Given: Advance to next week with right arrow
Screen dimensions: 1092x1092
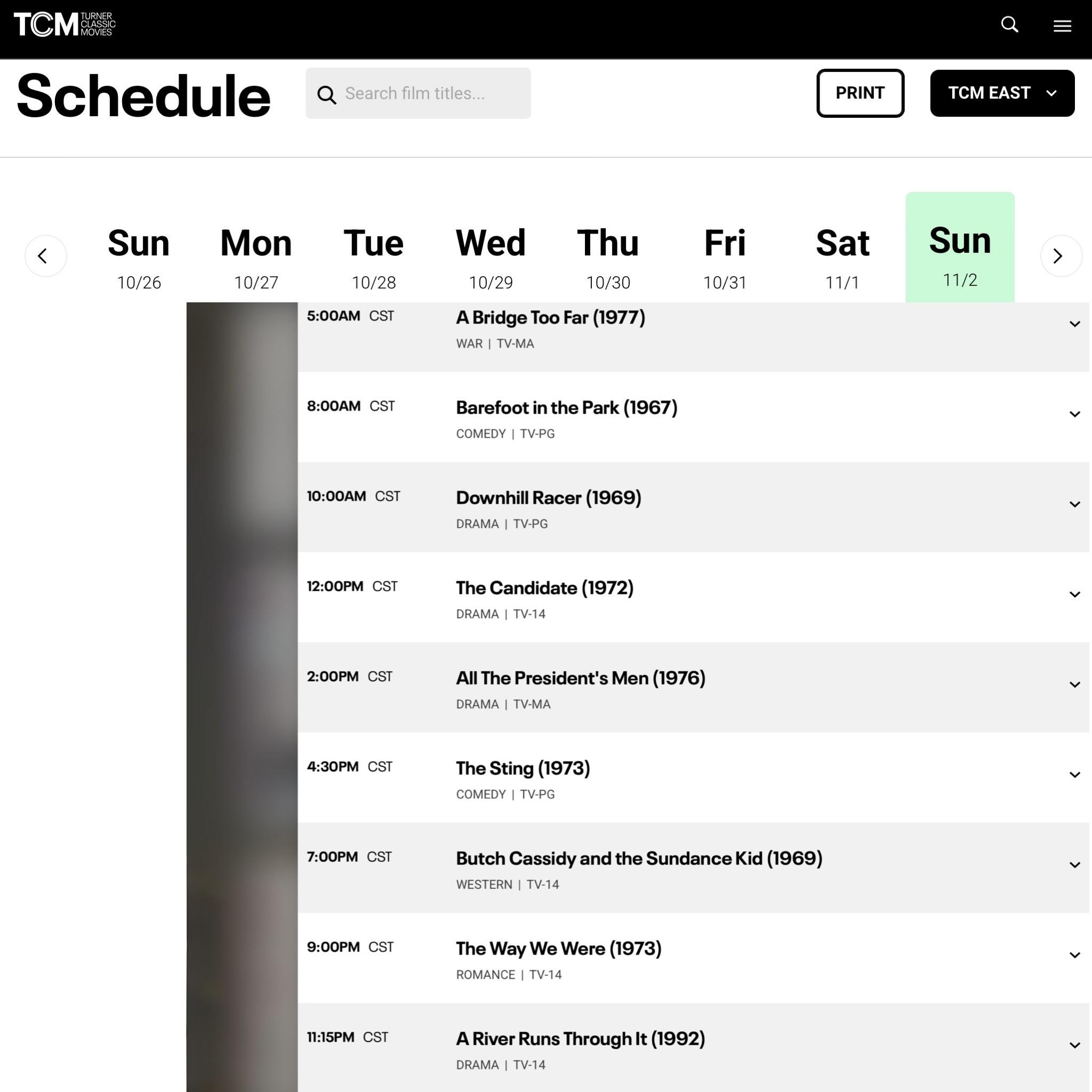Looking at the screenshot, I should click(1061, 256).
